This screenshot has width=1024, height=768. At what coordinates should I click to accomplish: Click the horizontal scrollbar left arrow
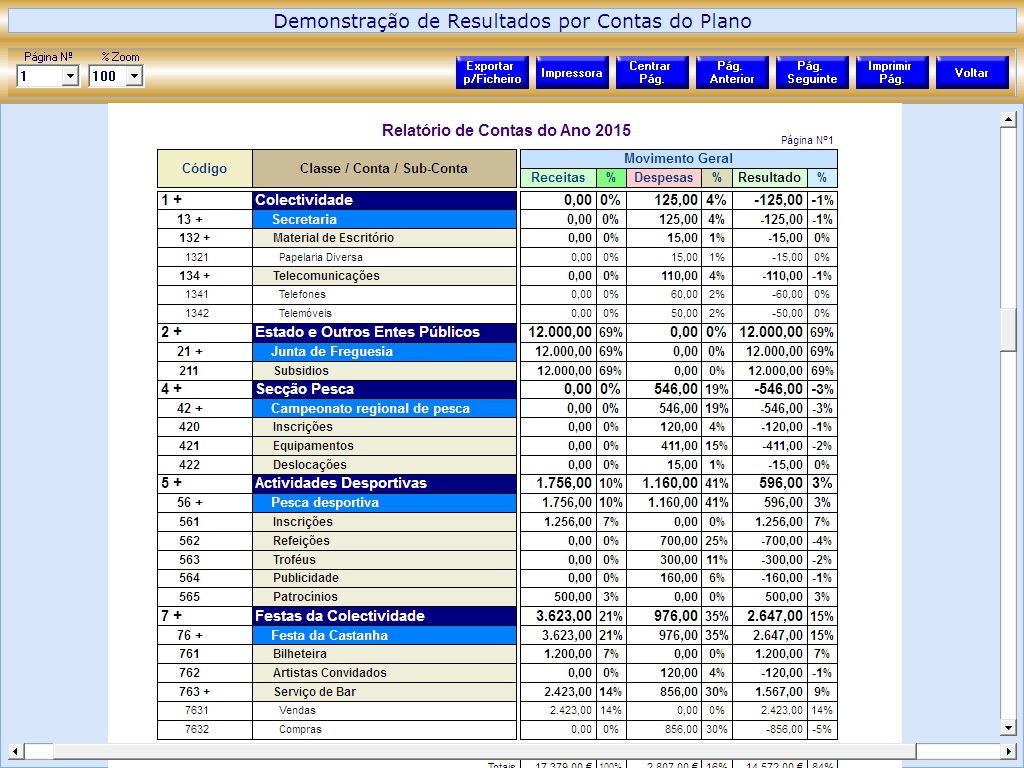[x=15, y=751]
